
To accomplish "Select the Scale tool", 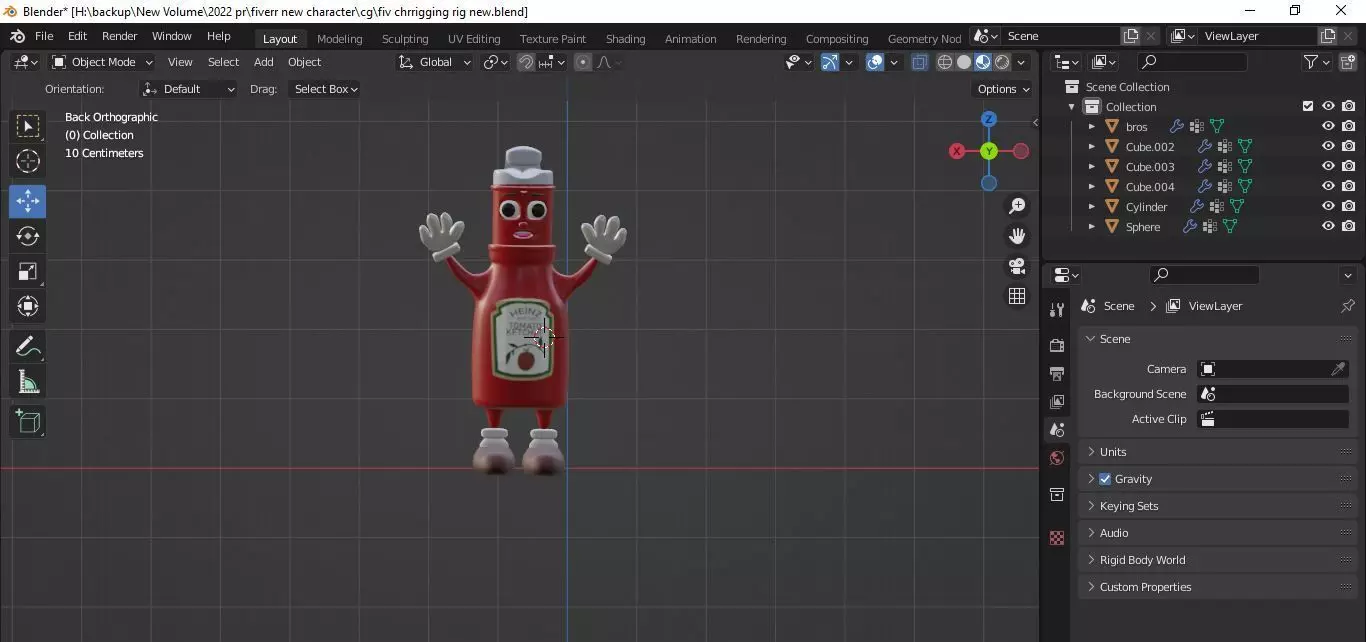I will point(28,271).
